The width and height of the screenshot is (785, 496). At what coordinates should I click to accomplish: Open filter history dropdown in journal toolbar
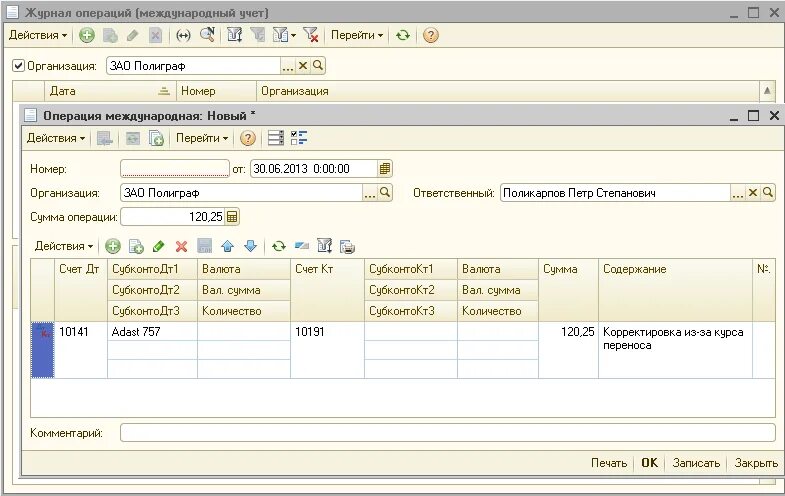[284, 35]
